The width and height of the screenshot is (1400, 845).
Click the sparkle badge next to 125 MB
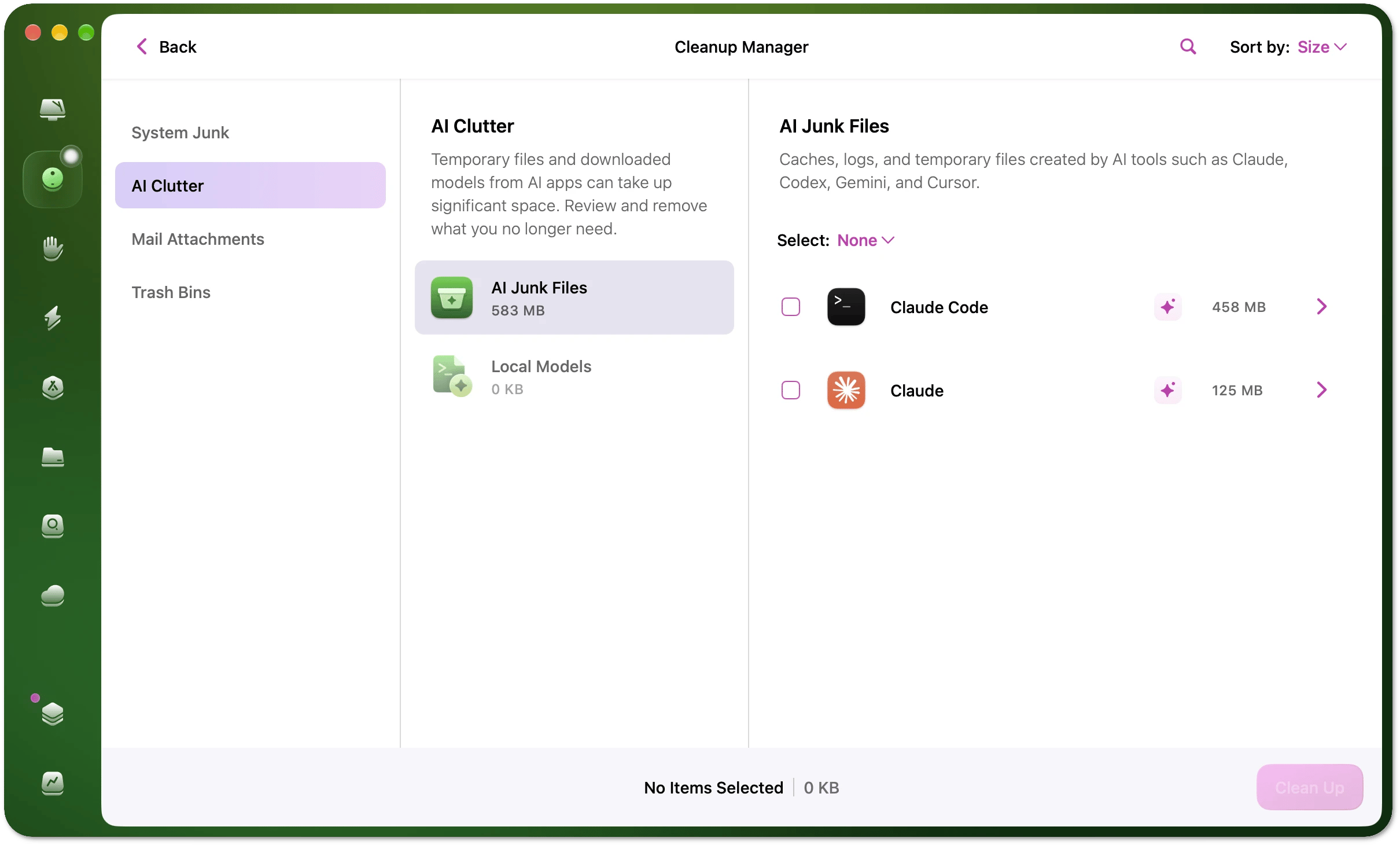pyautogui.click(x=1167, y=390)
